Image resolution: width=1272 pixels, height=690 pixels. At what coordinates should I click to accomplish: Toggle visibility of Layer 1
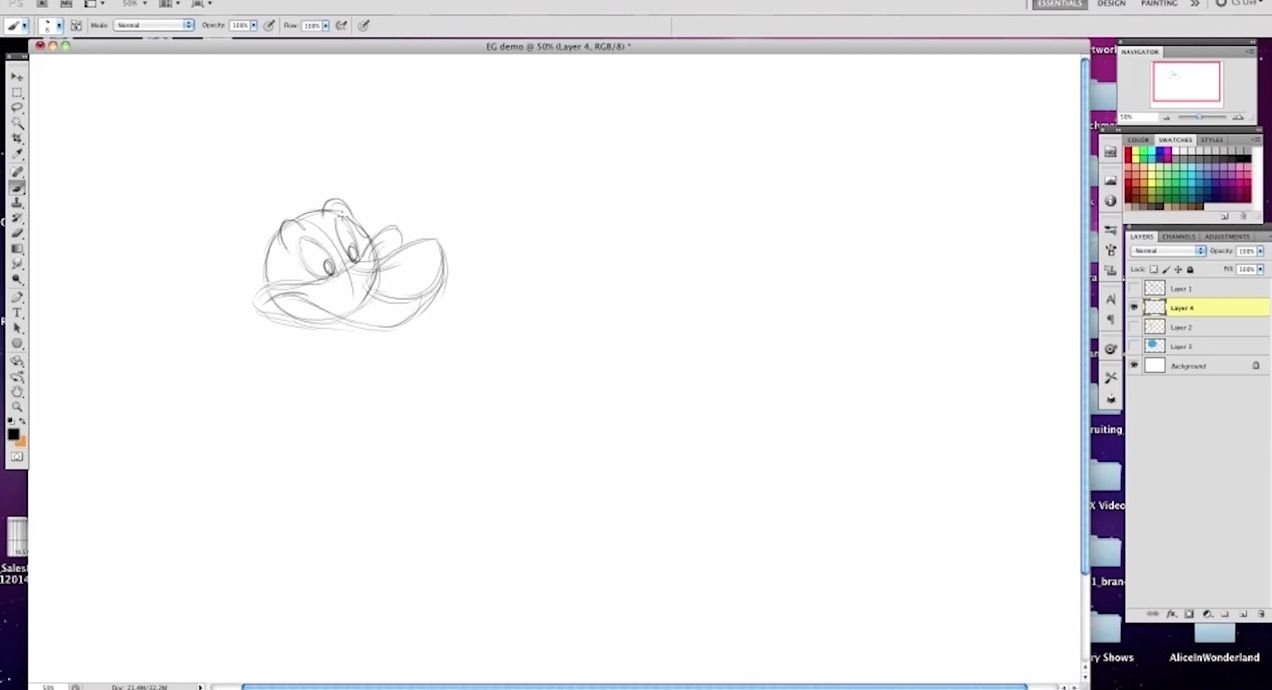pos(1134,288)
